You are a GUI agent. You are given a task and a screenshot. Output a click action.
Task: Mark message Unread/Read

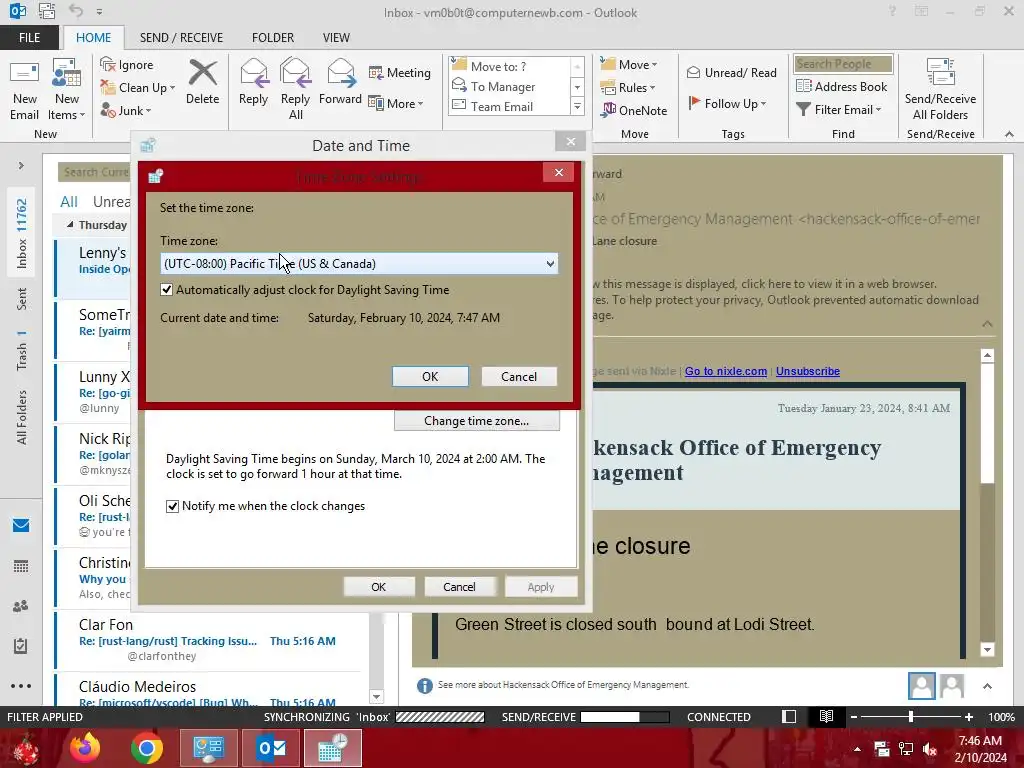[732, 72]
